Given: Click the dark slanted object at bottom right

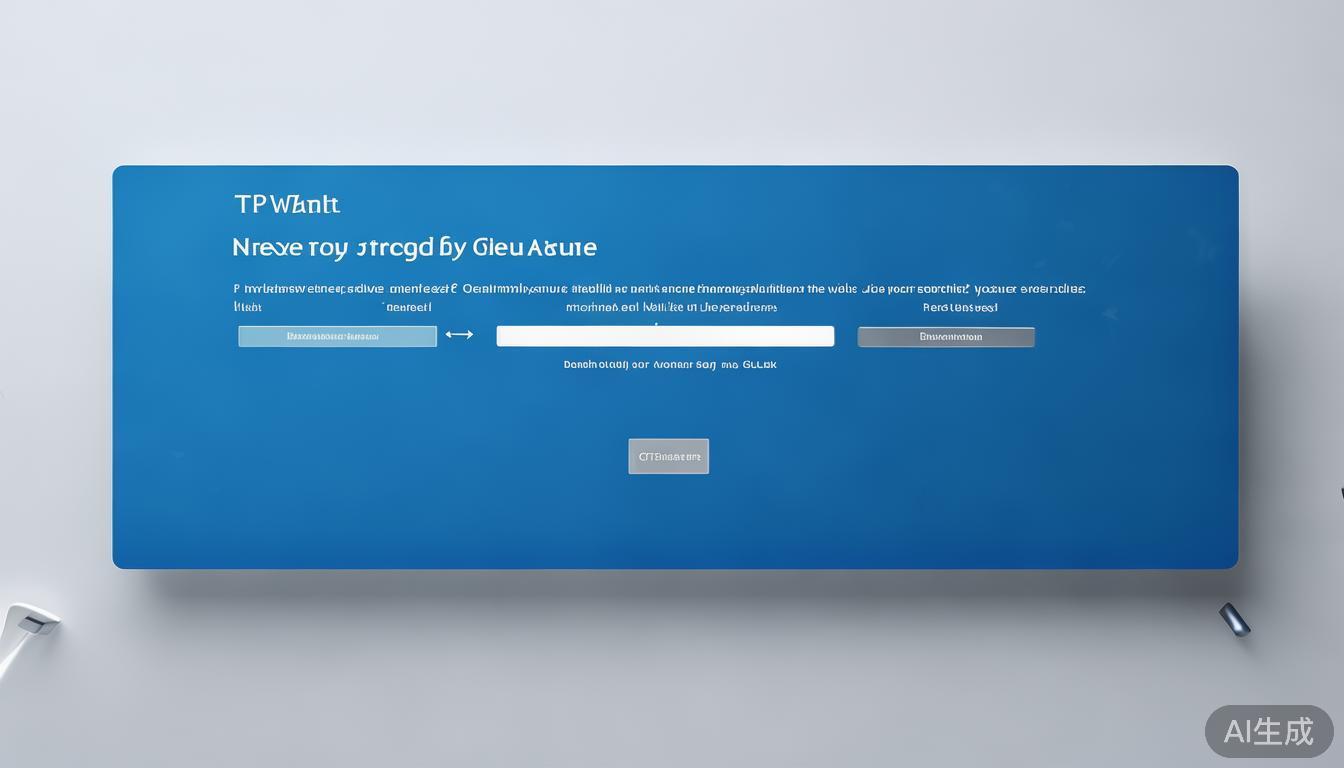Looking at the screenshot, I should [1234, 619].
